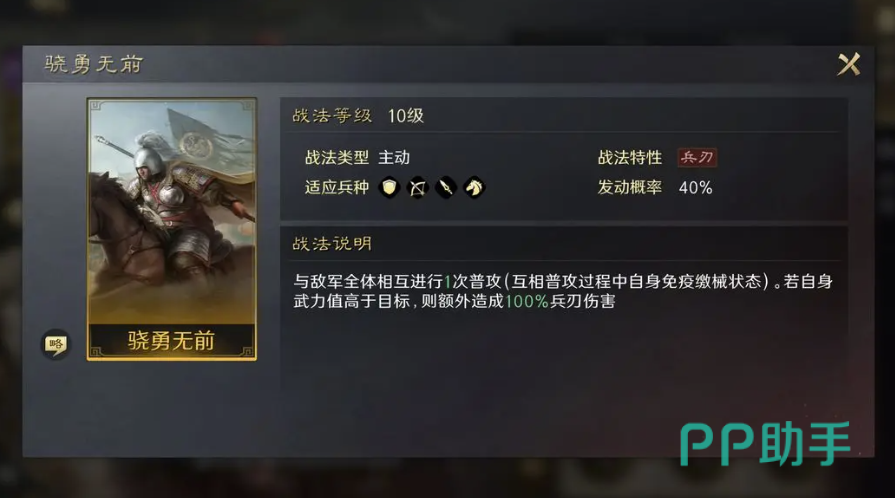Tap the red 兵刃 trait tag

[x=697, y=158]
